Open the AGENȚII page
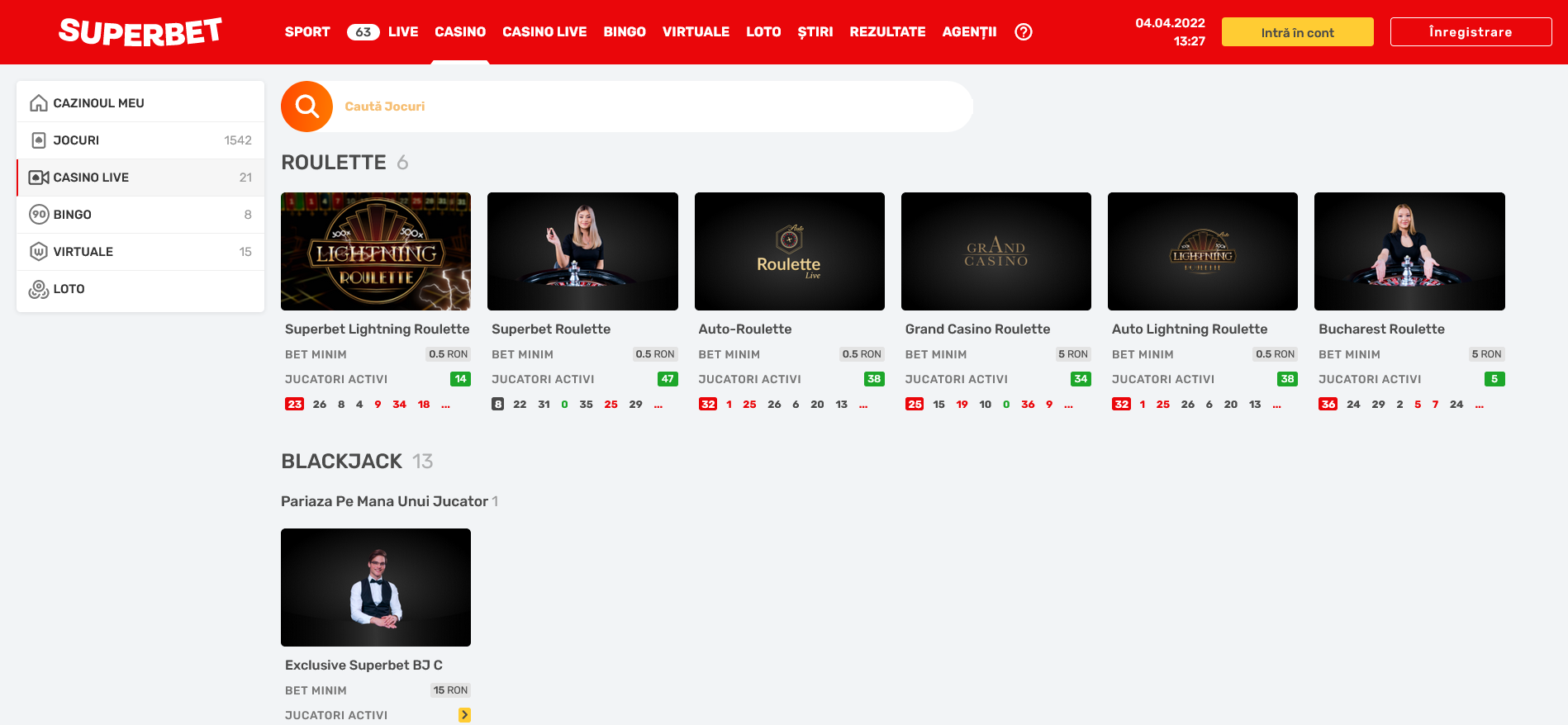Screen dimensions: 1568x725 coord(970,32)
